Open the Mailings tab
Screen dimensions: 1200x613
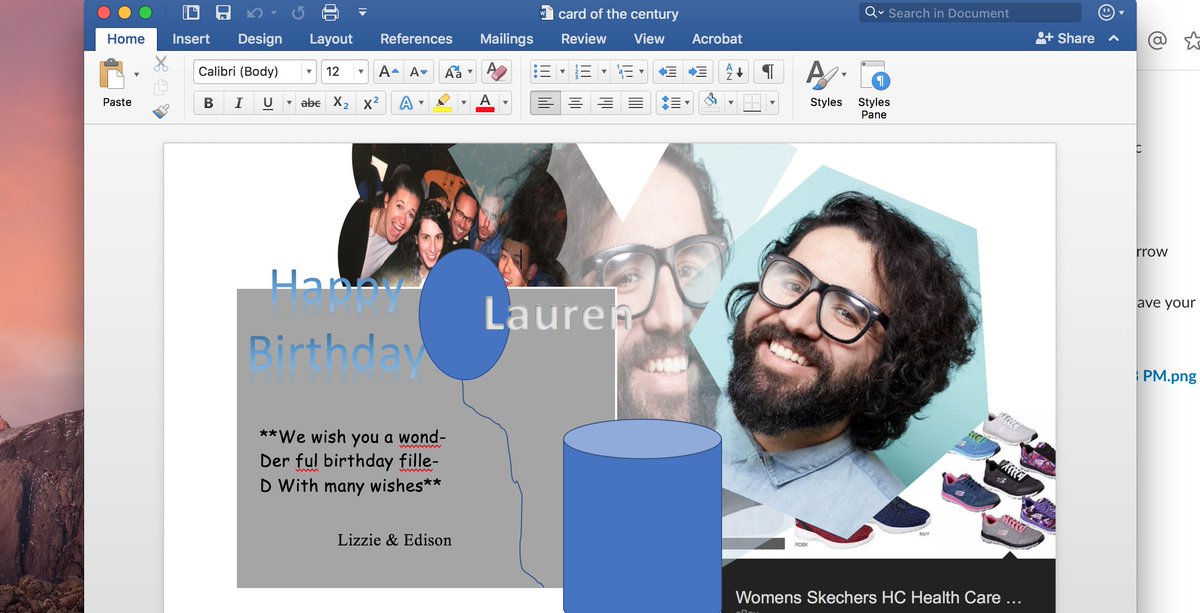pyautogui.click(x=506, y=38)
